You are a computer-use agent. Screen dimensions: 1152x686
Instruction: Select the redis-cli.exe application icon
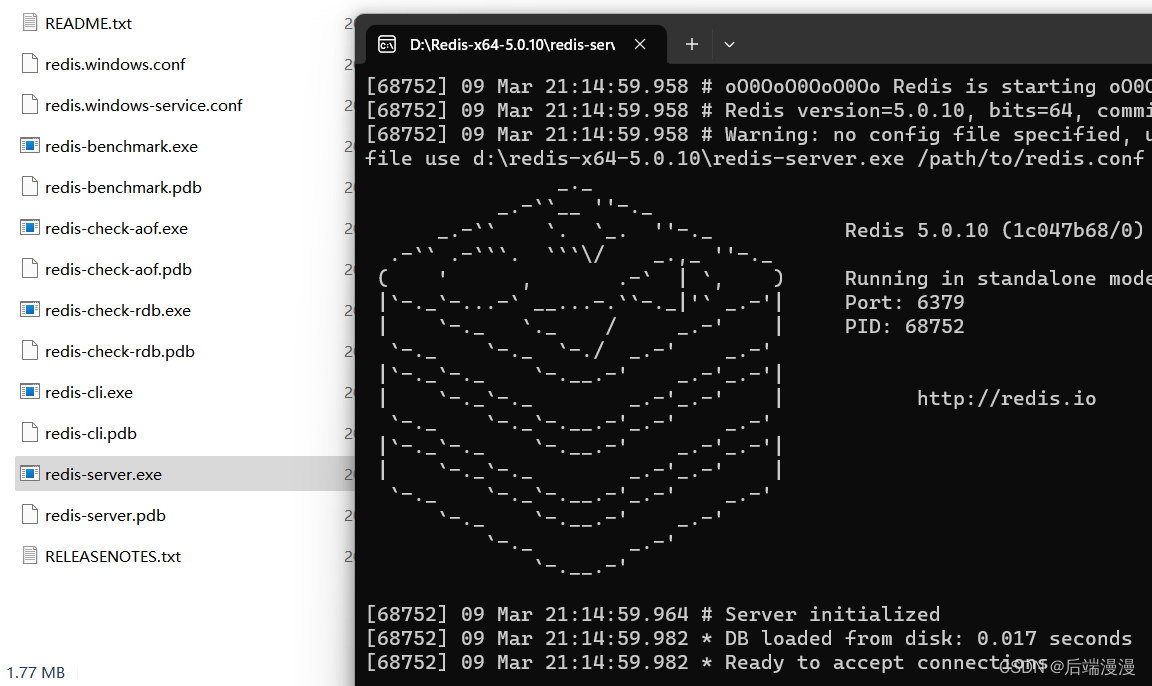(x=29, y=392)
